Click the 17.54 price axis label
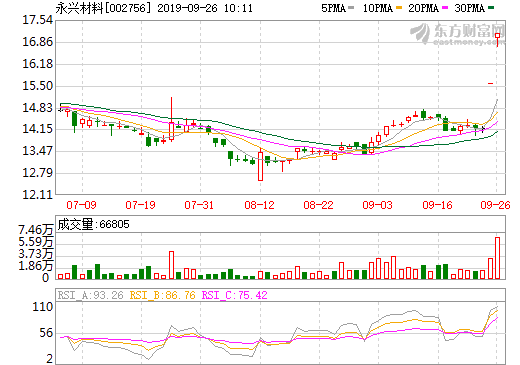Viewport: 520px width, 365px height. pos(38,20)
